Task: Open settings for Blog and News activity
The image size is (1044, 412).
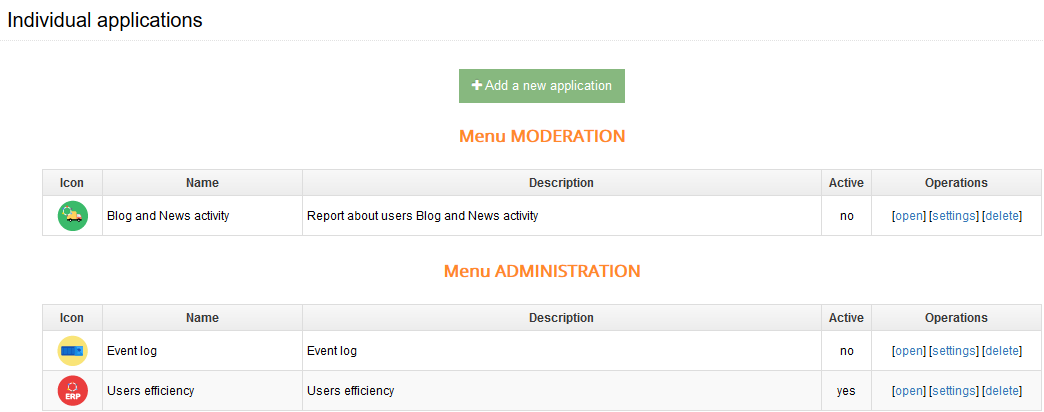Action: click(x=954, y=216)
